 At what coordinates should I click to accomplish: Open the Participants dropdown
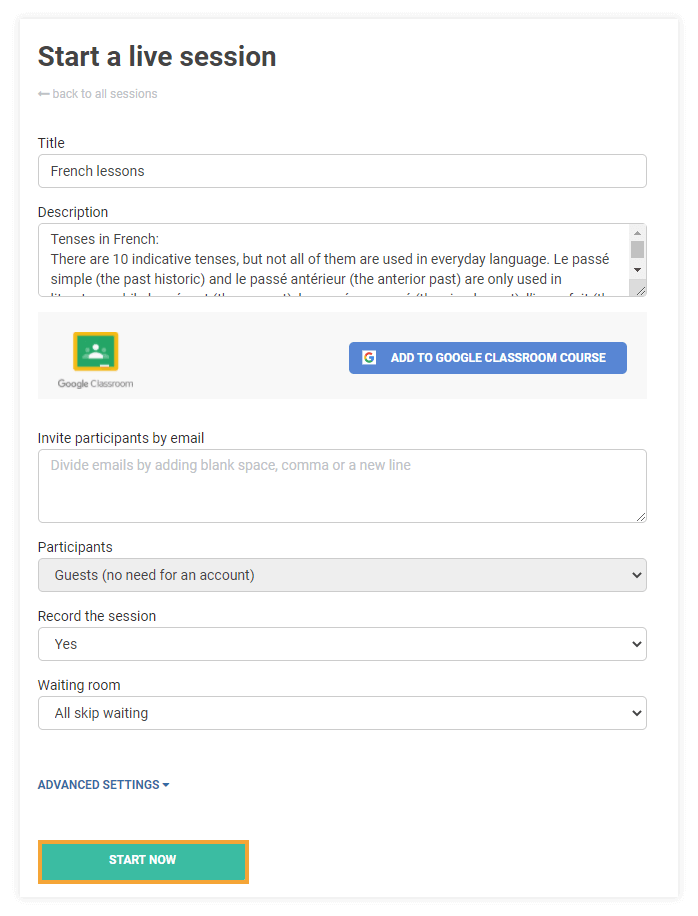(342, 575)
